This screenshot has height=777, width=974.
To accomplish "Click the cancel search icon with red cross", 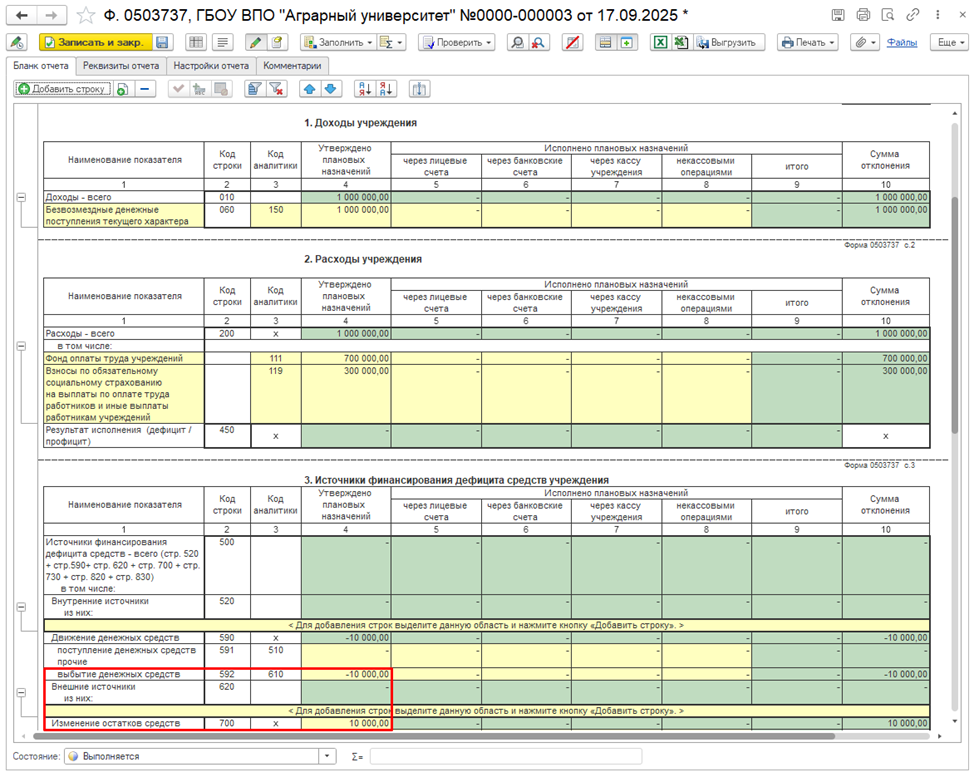I will 539,42.
